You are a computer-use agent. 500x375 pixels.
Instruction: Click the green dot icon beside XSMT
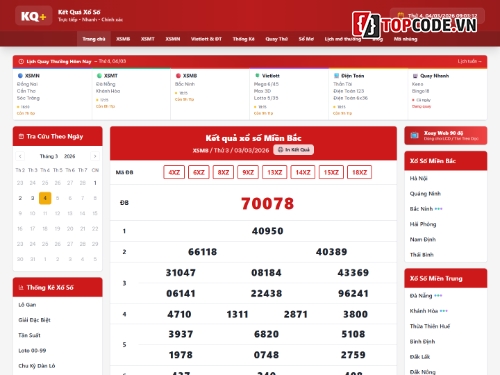(x=99, y=76)
